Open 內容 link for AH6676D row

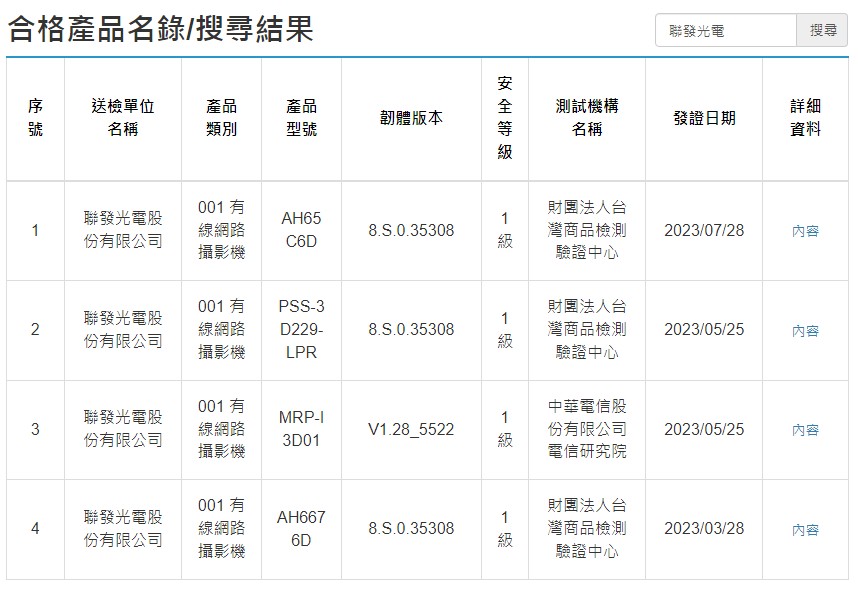point(805,529)
